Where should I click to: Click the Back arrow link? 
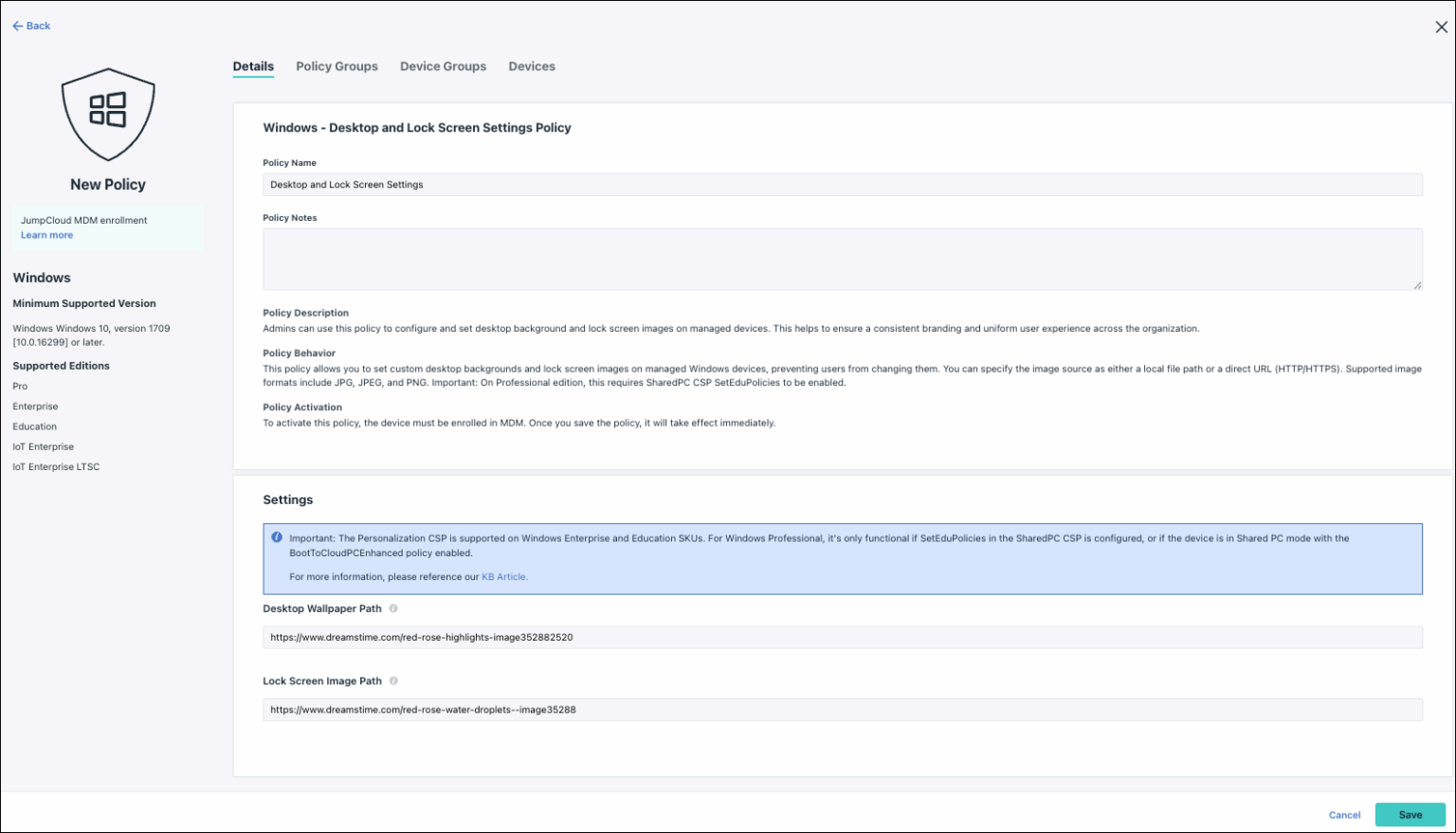click(31, 26)
